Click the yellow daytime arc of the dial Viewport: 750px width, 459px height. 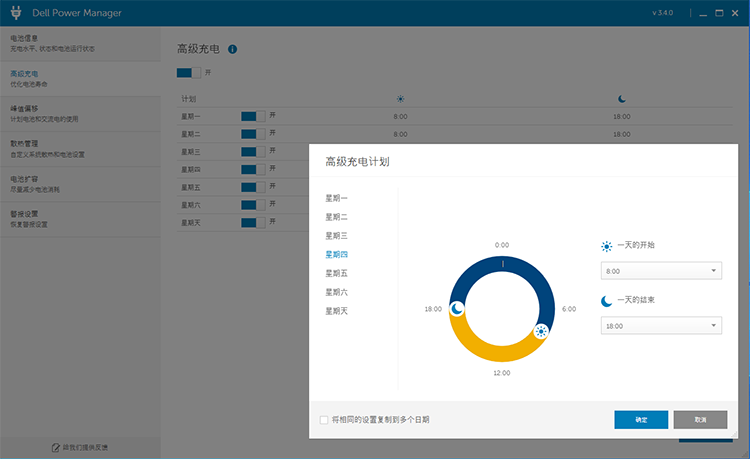pyautogui.click(x=495, y=353)
